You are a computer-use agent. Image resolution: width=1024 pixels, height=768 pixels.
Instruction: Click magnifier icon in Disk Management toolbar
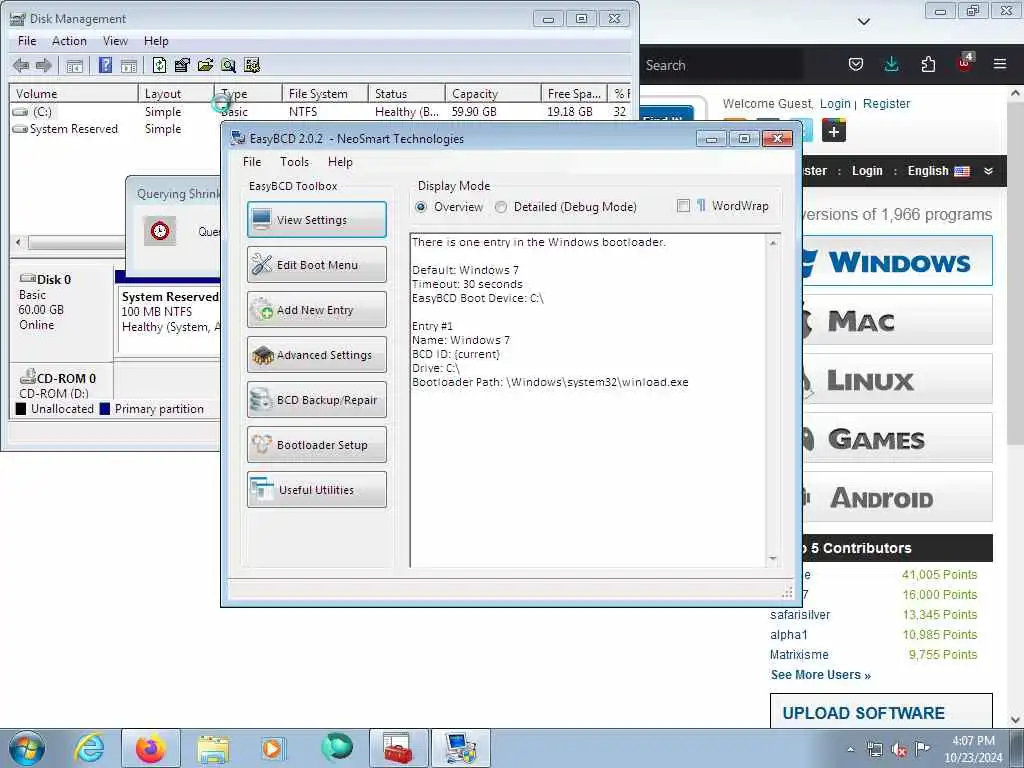pos(228,65)
